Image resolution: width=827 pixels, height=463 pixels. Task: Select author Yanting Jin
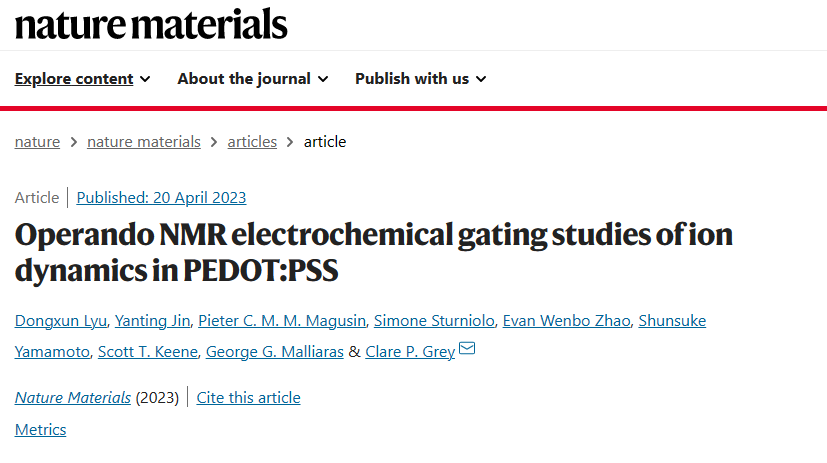pos(152,321)
